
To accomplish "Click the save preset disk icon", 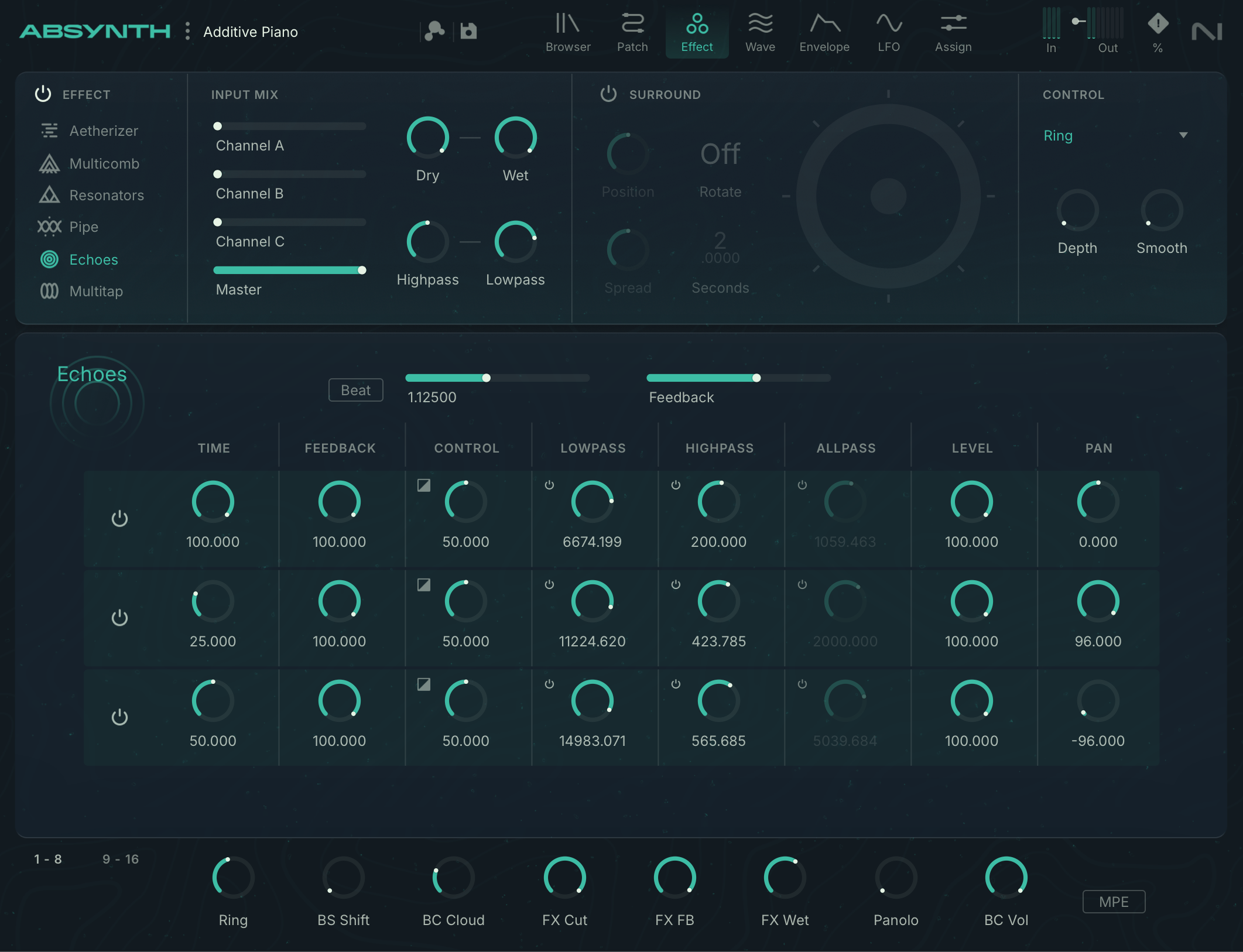I will tap(468, 31).
